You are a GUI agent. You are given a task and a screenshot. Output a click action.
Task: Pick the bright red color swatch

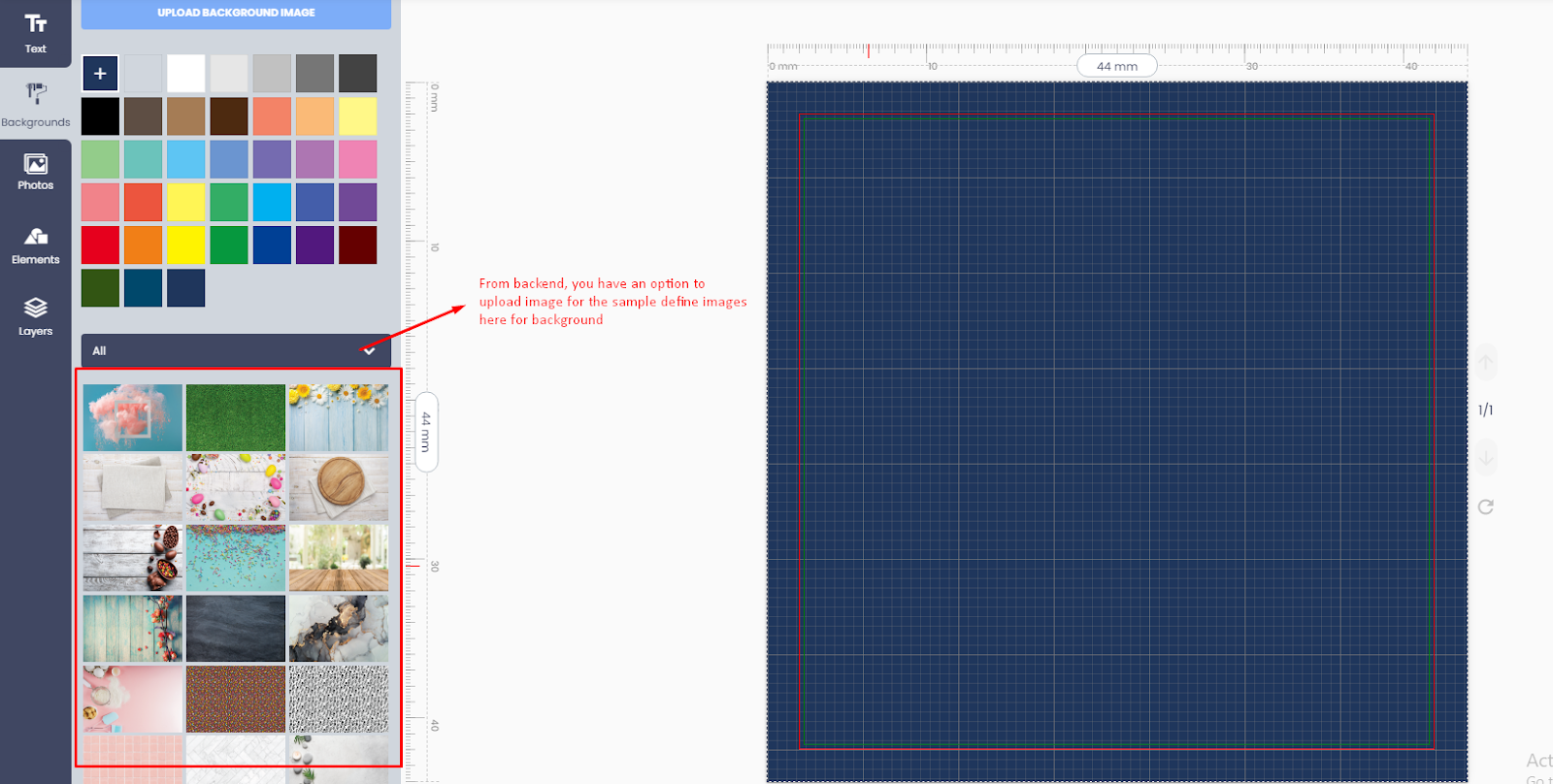[x=100, y=245]
